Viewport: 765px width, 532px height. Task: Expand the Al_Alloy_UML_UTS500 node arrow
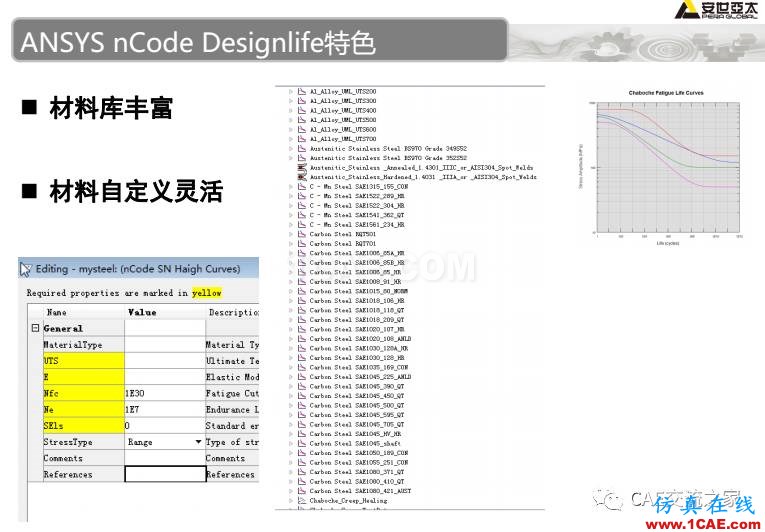point(291,120)
